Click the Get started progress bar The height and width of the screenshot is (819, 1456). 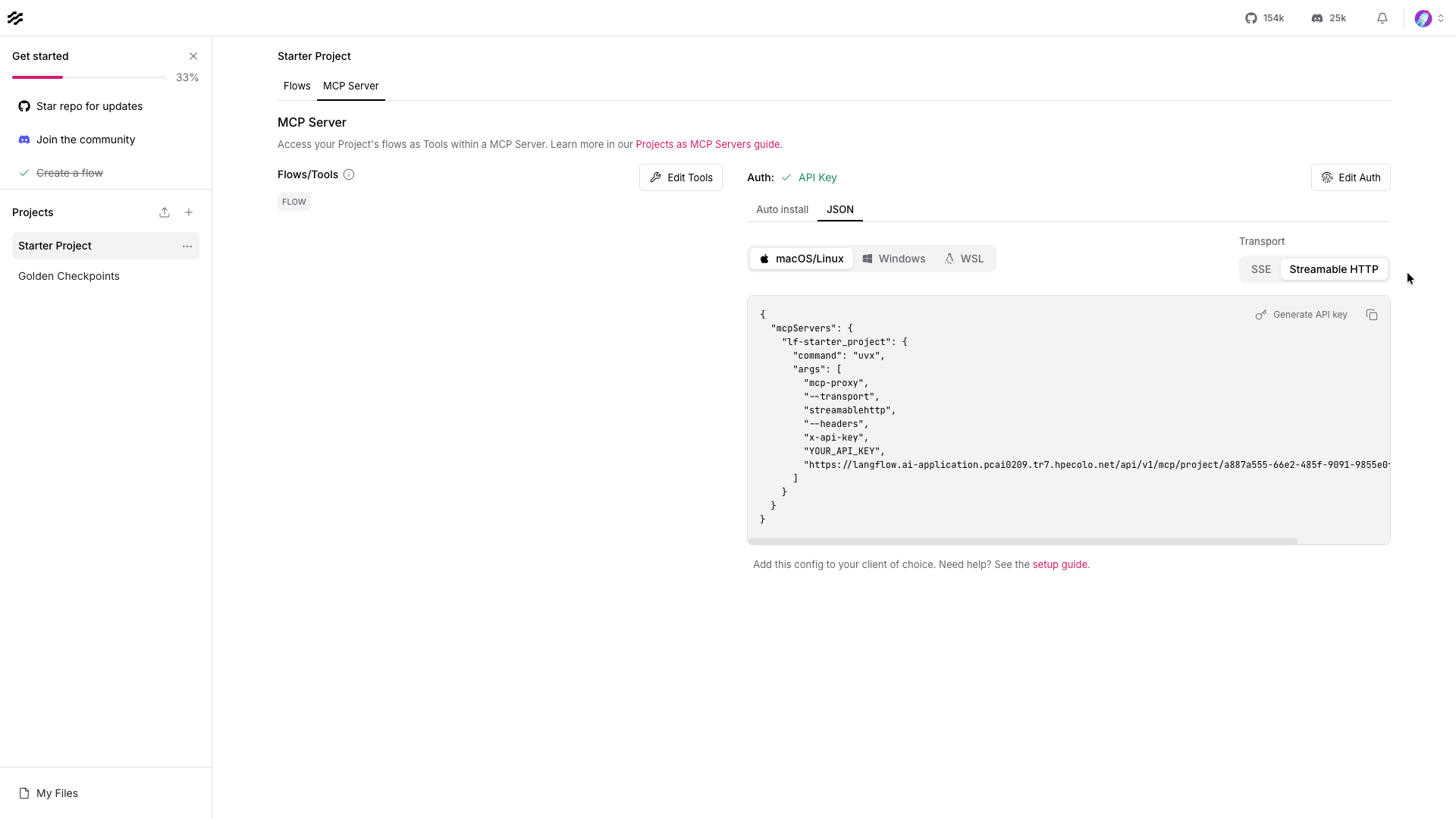click(89, 77)
